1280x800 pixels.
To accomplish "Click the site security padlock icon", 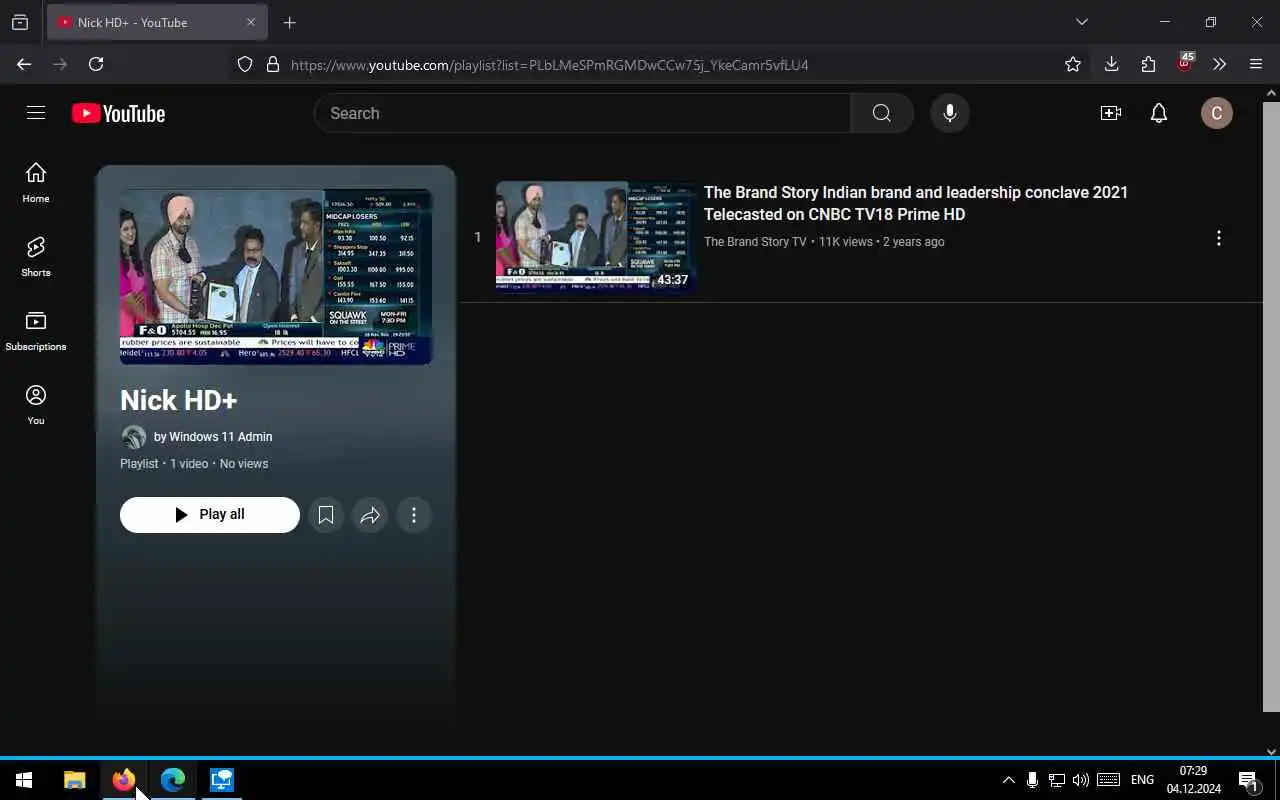I will pyautogui.click(x=273, y=64).
